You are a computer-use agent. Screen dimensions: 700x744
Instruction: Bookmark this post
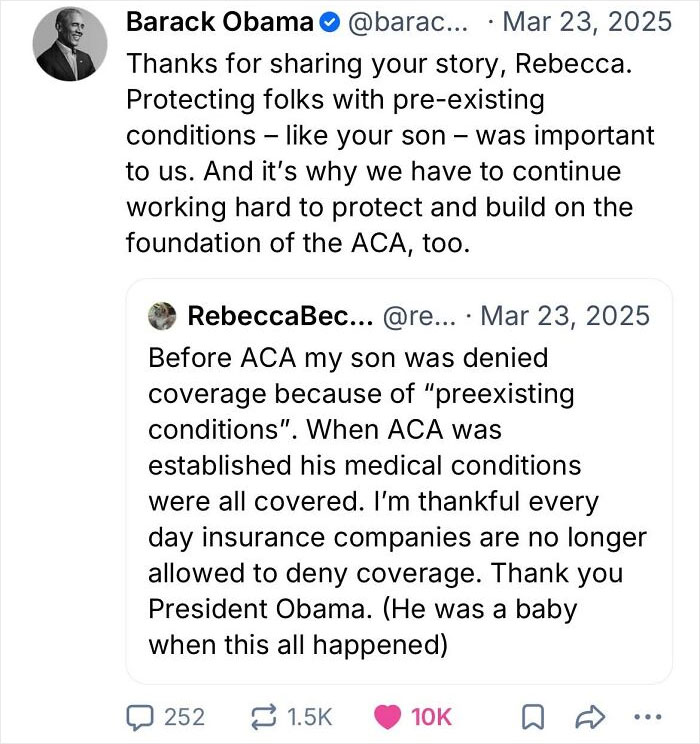tap(533, 717)
